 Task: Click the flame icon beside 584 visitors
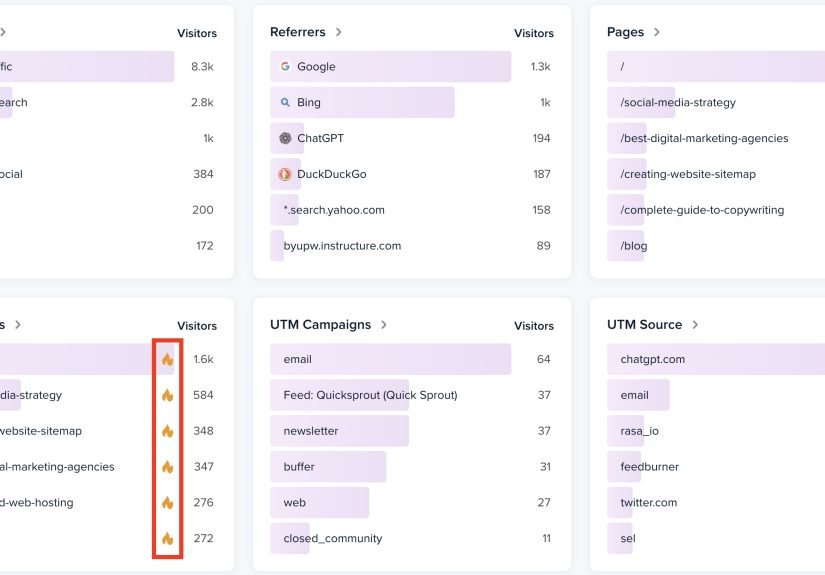(167, 395)
